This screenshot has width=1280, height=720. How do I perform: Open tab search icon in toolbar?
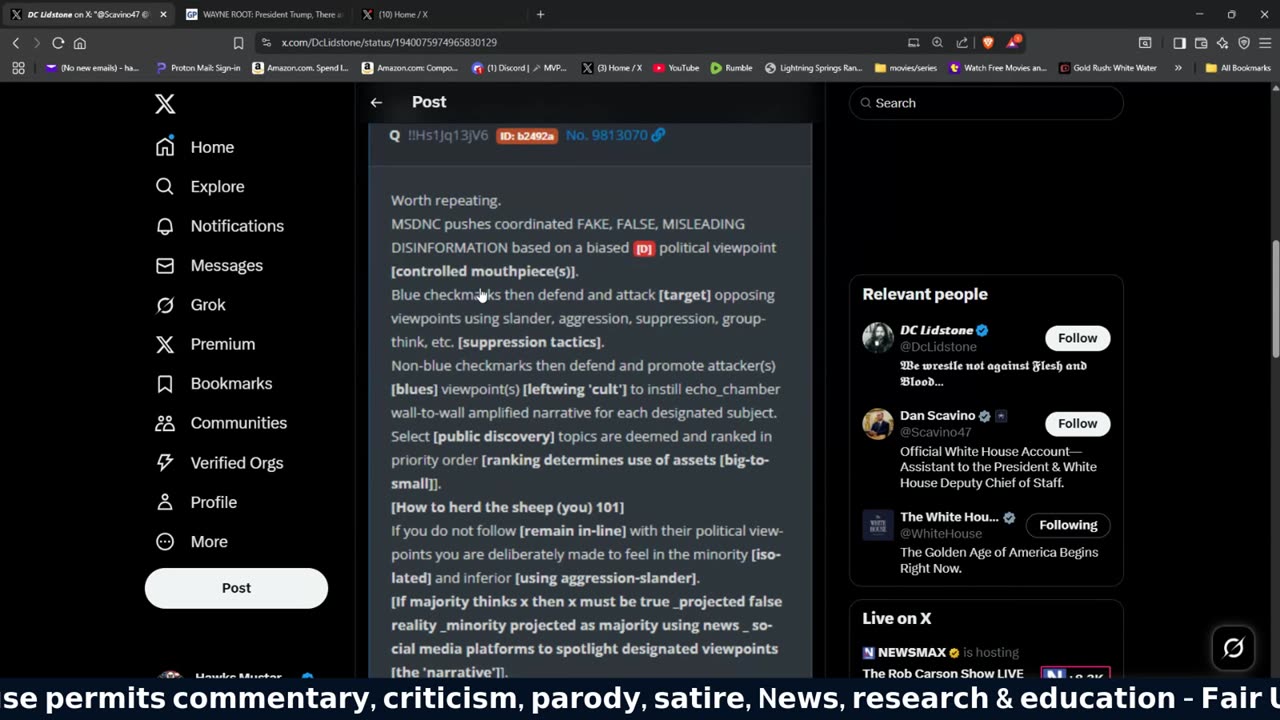pyautogui.click(x=1145, y=43)
